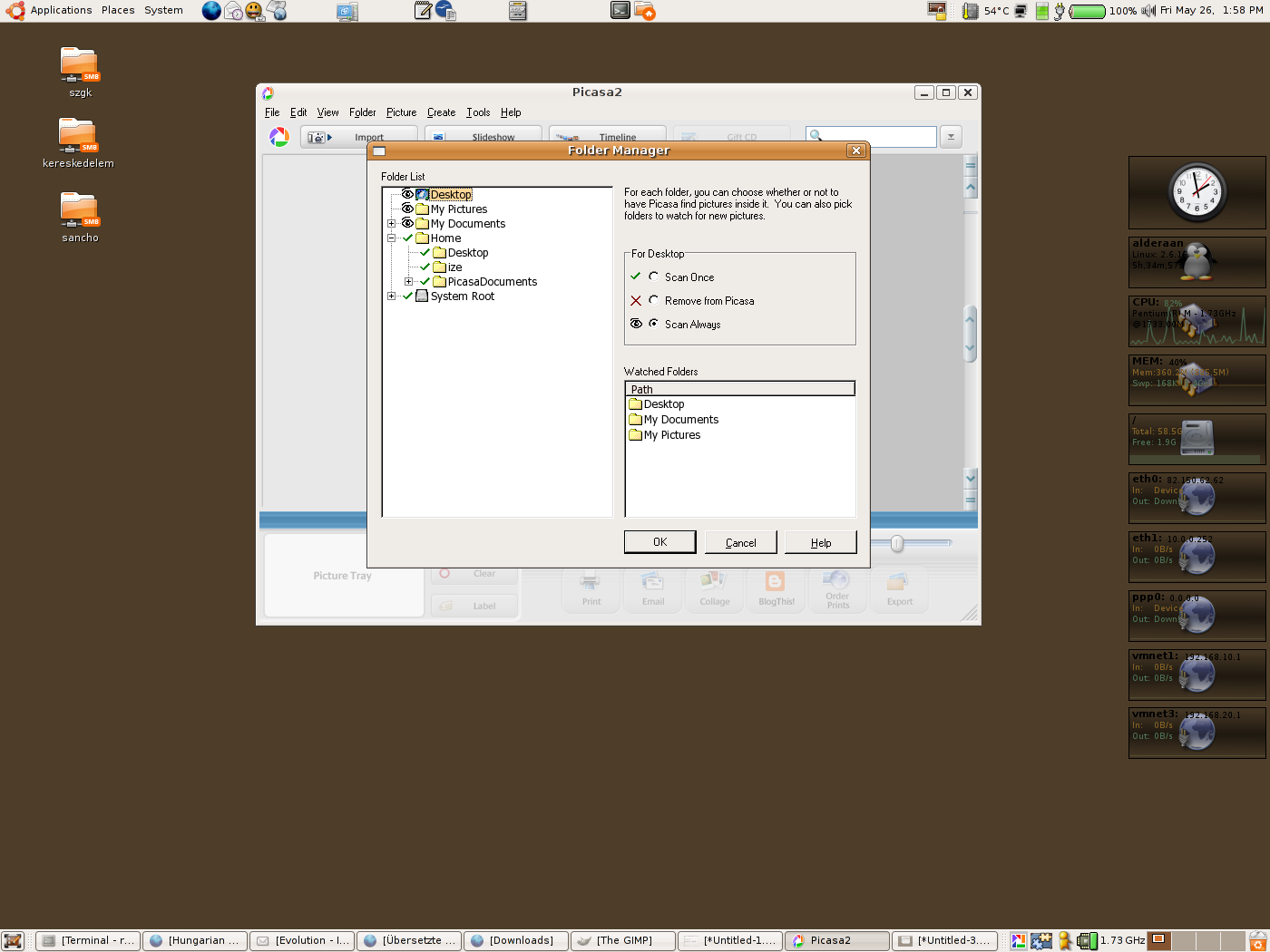Click the Export icon in Picasa
The width and height of the screenshot is (1270, 952).
coord(900,588)
